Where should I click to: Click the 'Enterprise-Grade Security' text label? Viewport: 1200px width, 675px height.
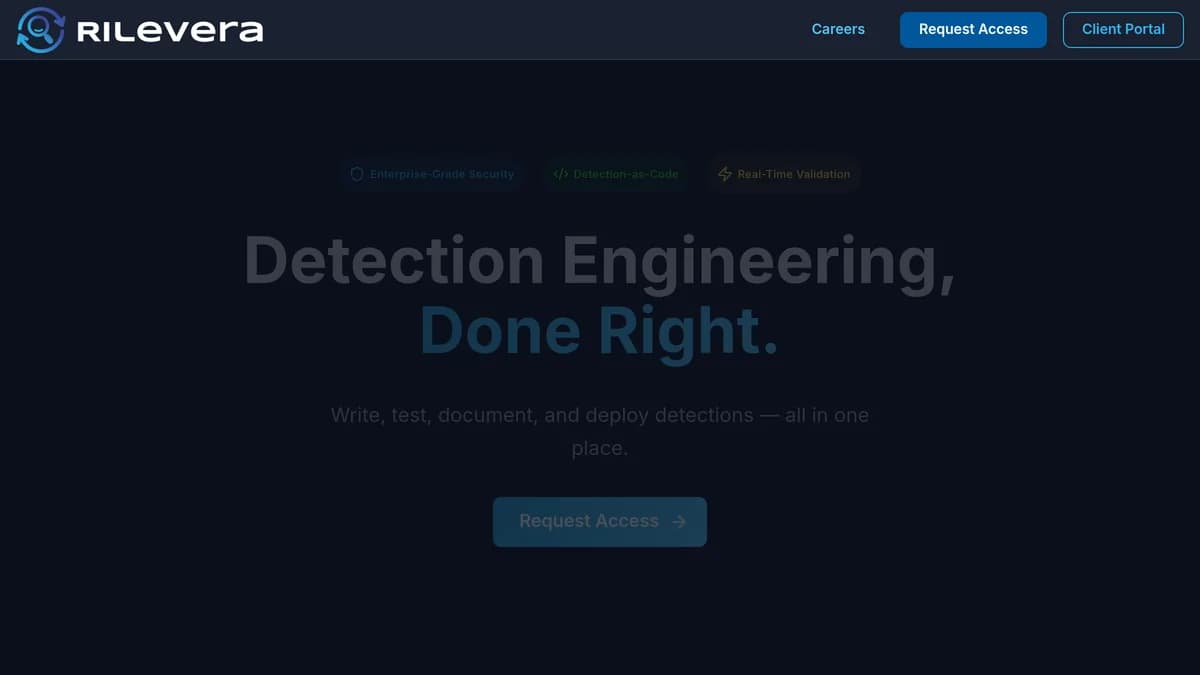point(443,174)
